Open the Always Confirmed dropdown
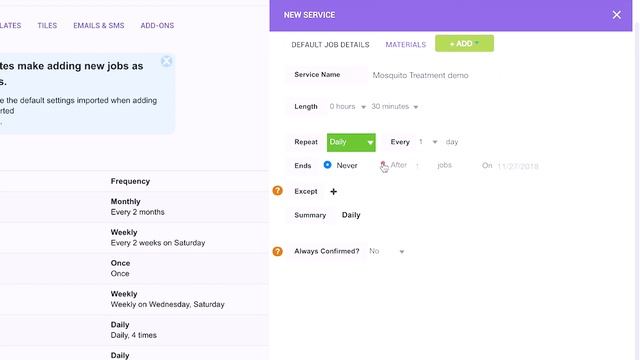 [387, 251]
